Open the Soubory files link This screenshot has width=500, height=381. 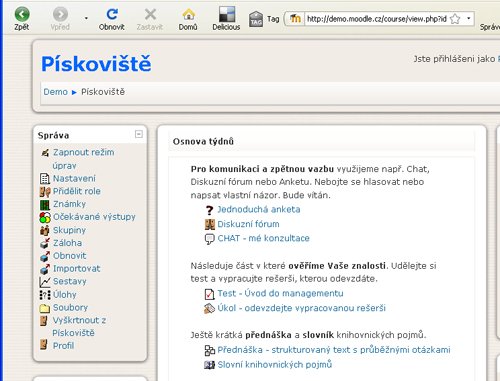tap(70, 307)
